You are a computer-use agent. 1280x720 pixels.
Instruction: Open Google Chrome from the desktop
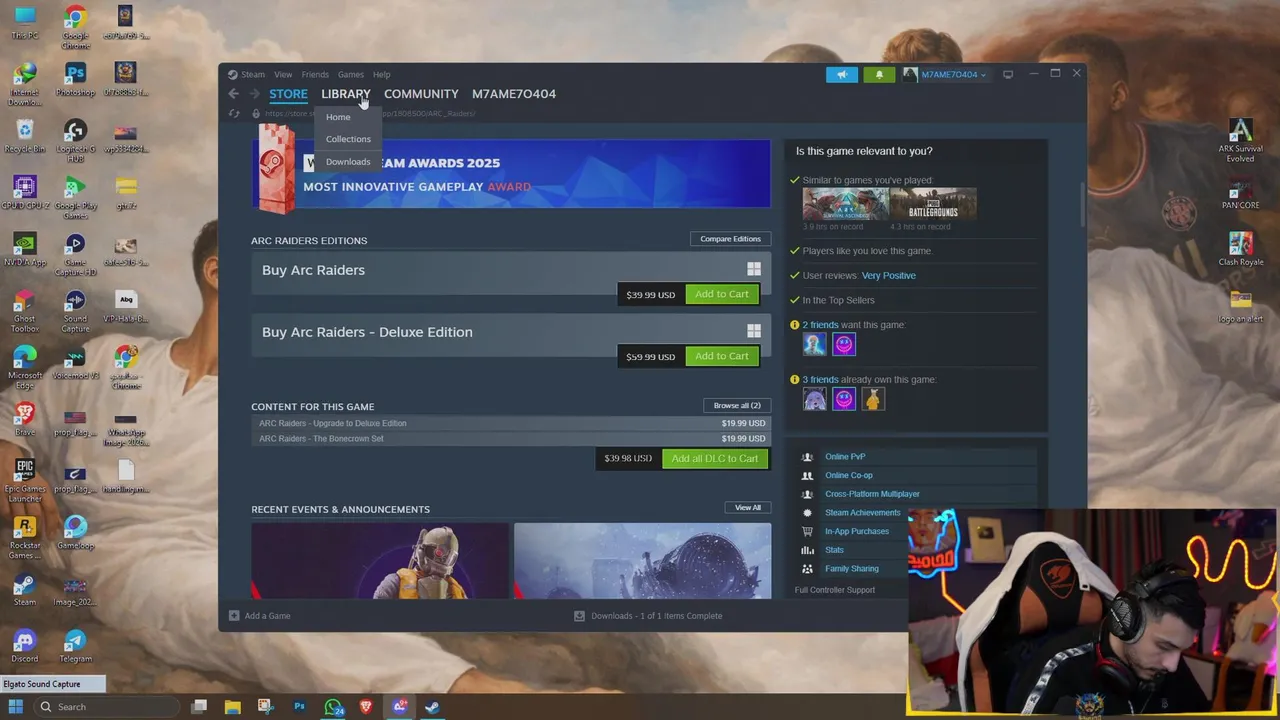coord(75,27)
